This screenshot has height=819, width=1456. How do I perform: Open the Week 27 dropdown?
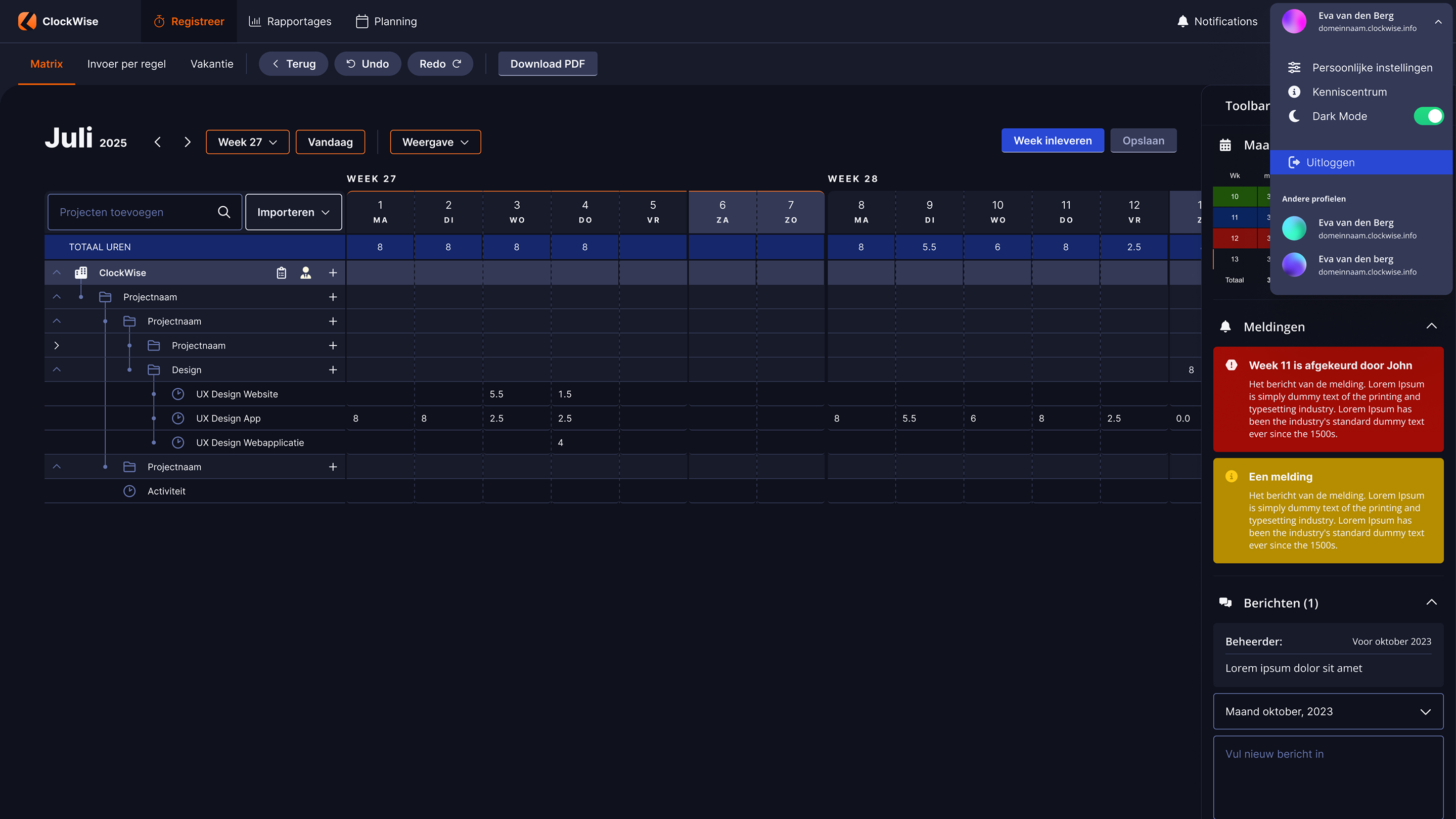tap(248, 142)
